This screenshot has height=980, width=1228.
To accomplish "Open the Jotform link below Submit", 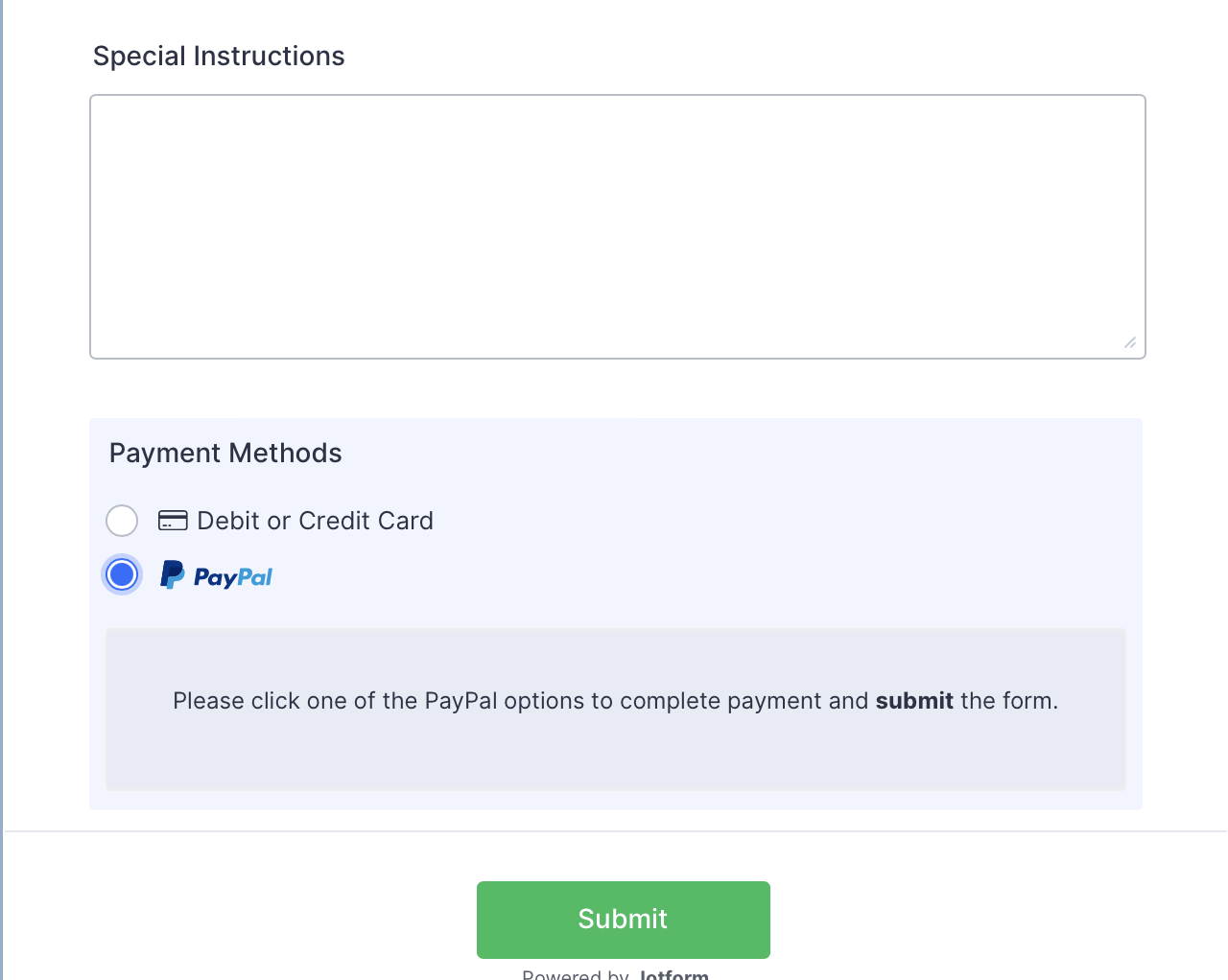I will tap(673, 974).
